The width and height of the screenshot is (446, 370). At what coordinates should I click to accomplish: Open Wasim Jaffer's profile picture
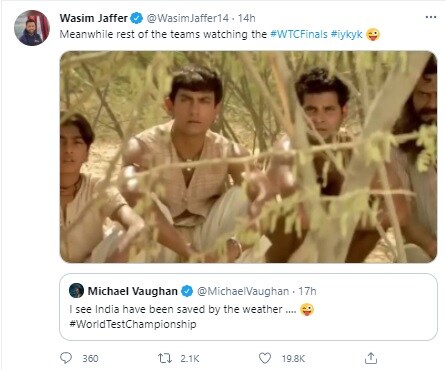(32, 28)
